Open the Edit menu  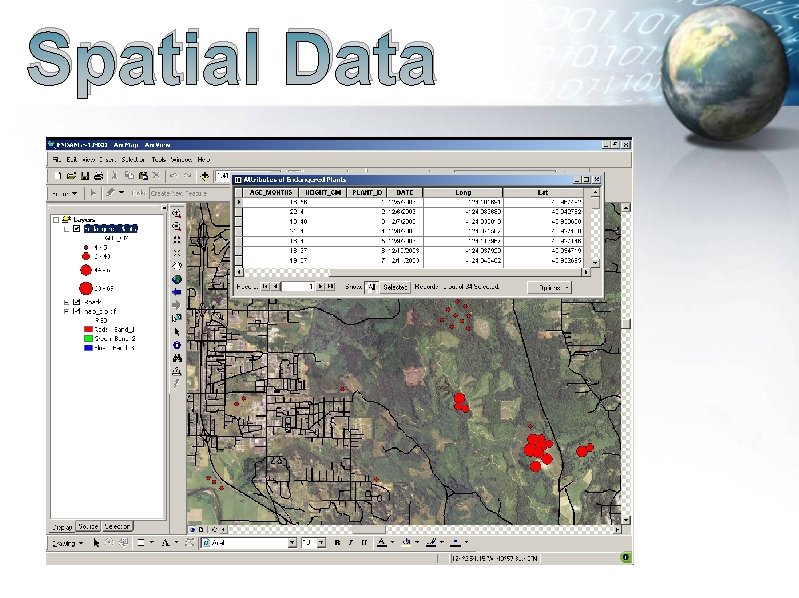[72, 159]
